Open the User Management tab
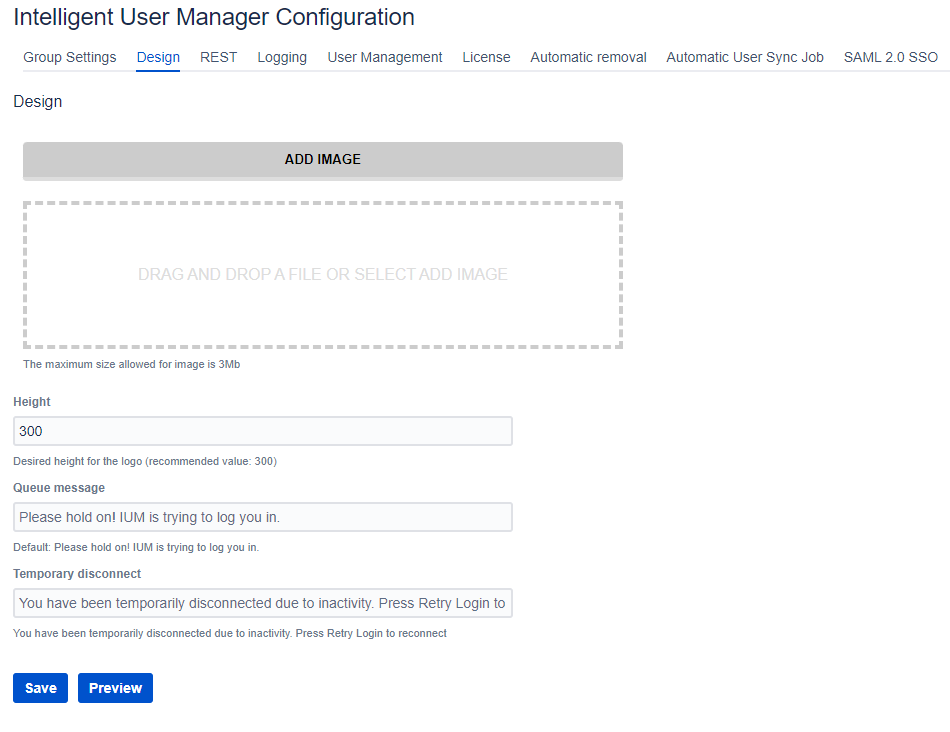 [385, 57]
